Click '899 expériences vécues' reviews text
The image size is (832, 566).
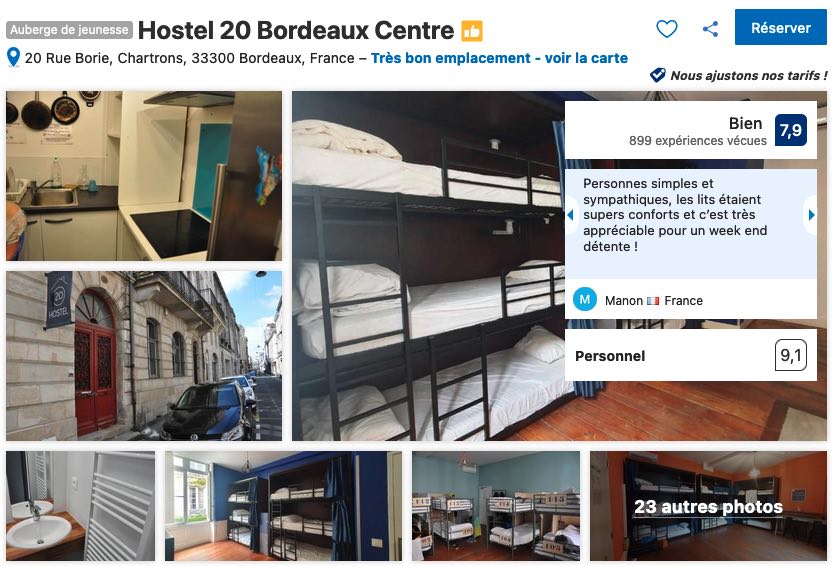[697, 141]
